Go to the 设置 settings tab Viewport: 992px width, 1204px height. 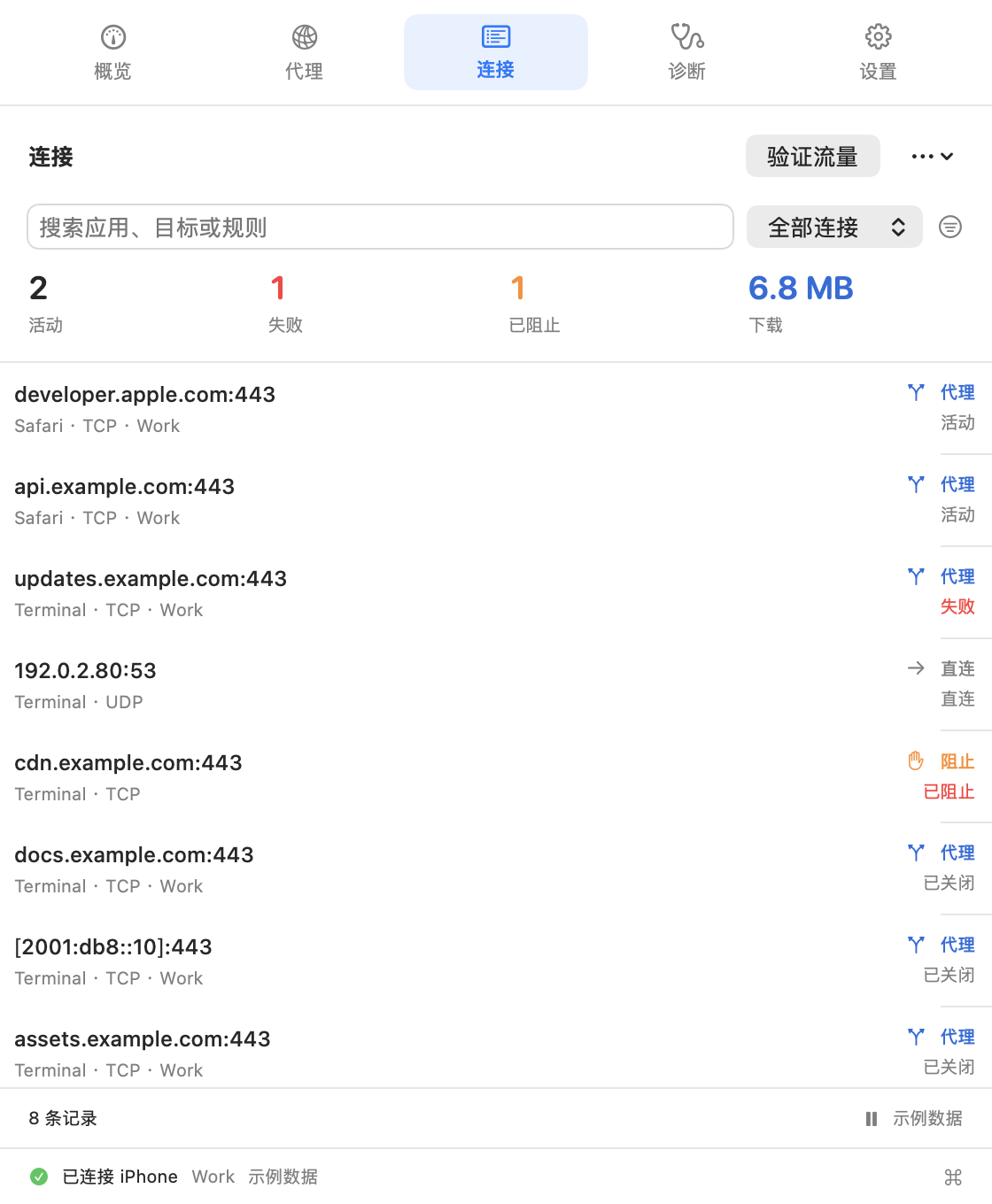[879, 52]
